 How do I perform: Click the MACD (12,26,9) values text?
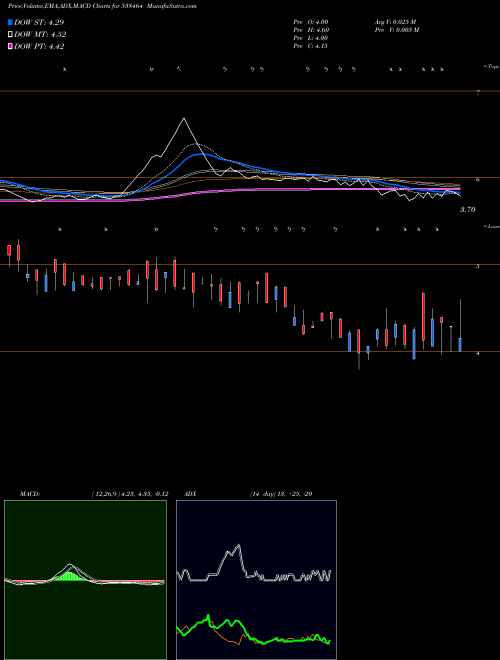[130, 494]
